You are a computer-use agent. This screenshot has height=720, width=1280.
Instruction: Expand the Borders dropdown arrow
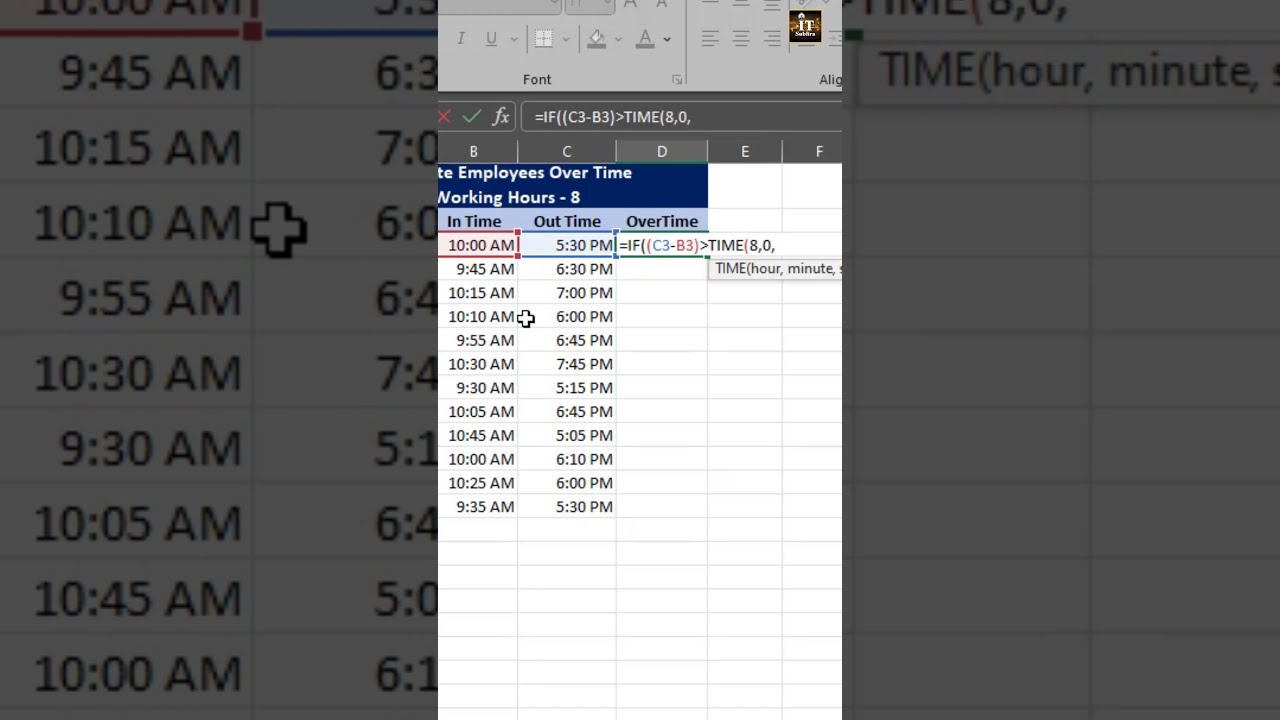[x=566, y=39]
